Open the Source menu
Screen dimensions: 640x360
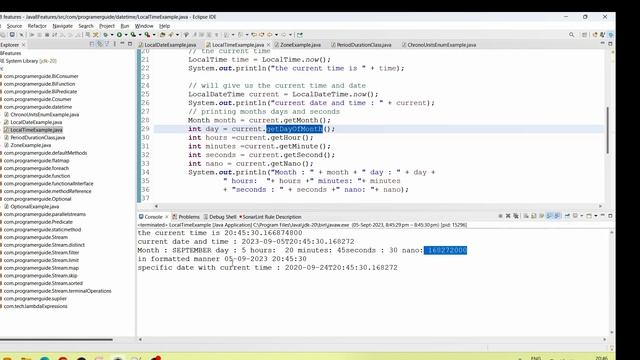click(14, 26)
